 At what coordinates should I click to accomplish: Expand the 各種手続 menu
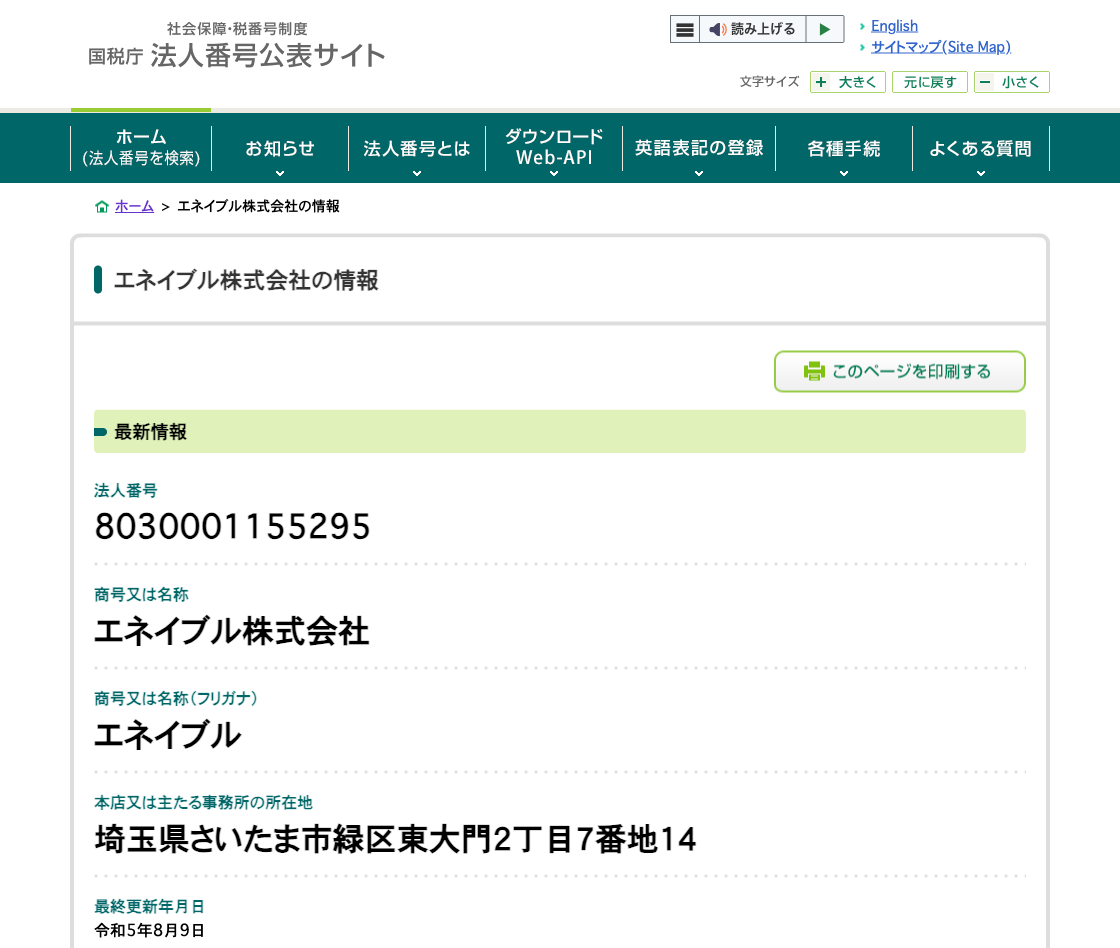coord(844,149)
